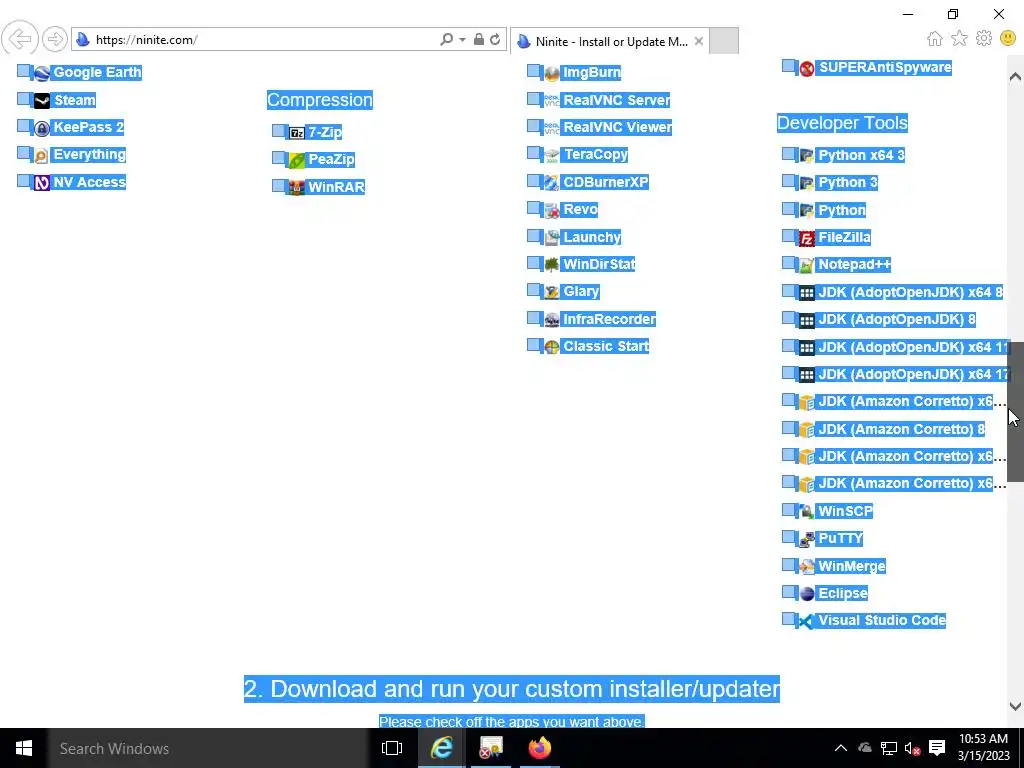Open Task View from taskbar
1024x768 pixels.
pos(392,748)
